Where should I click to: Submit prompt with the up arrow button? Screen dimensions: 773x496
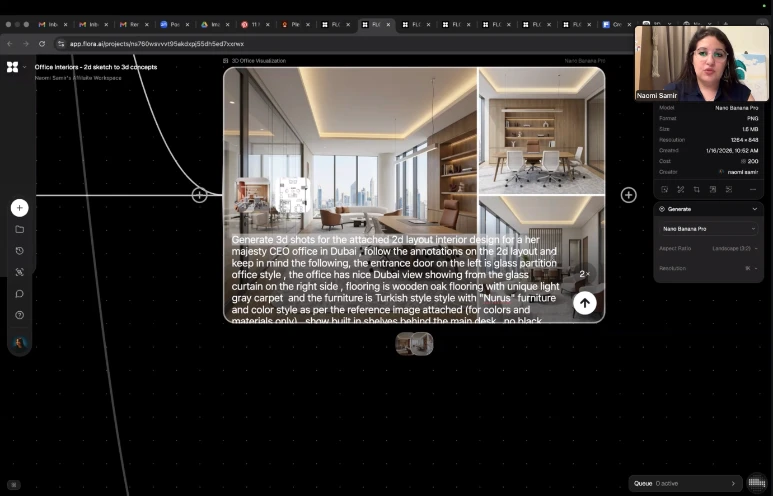coord(584,303)
